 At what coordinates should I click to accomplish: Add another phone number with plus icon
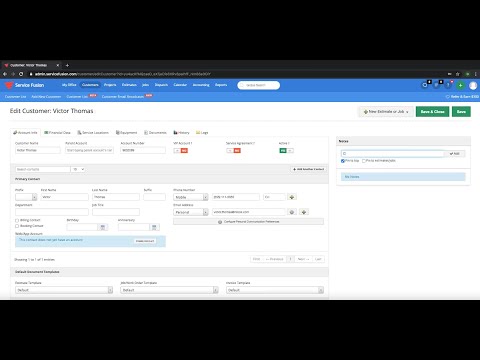pyautogui.click(x=292, y=197)
